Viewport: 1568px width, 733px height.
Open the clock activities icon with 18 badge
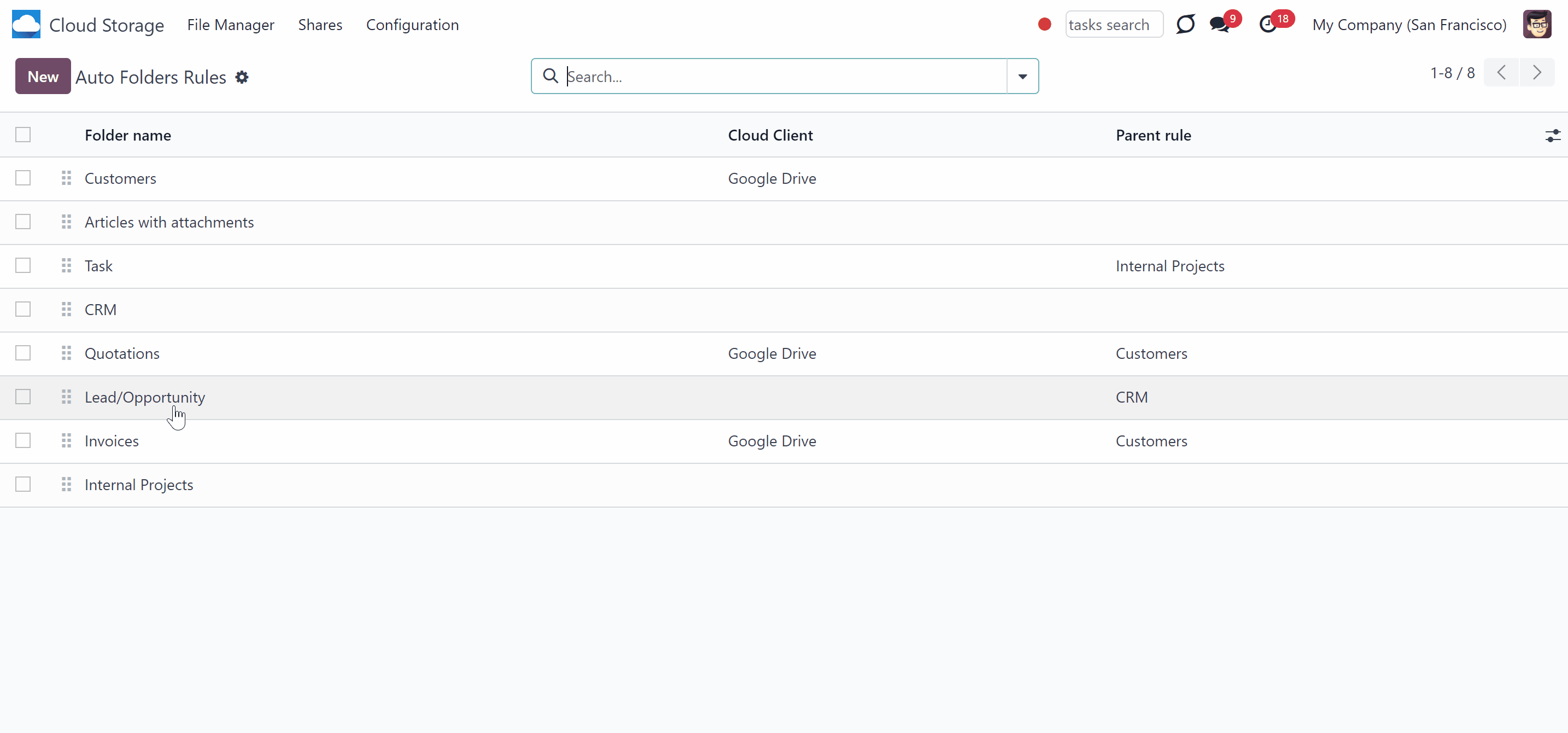tap(1268, 25)
